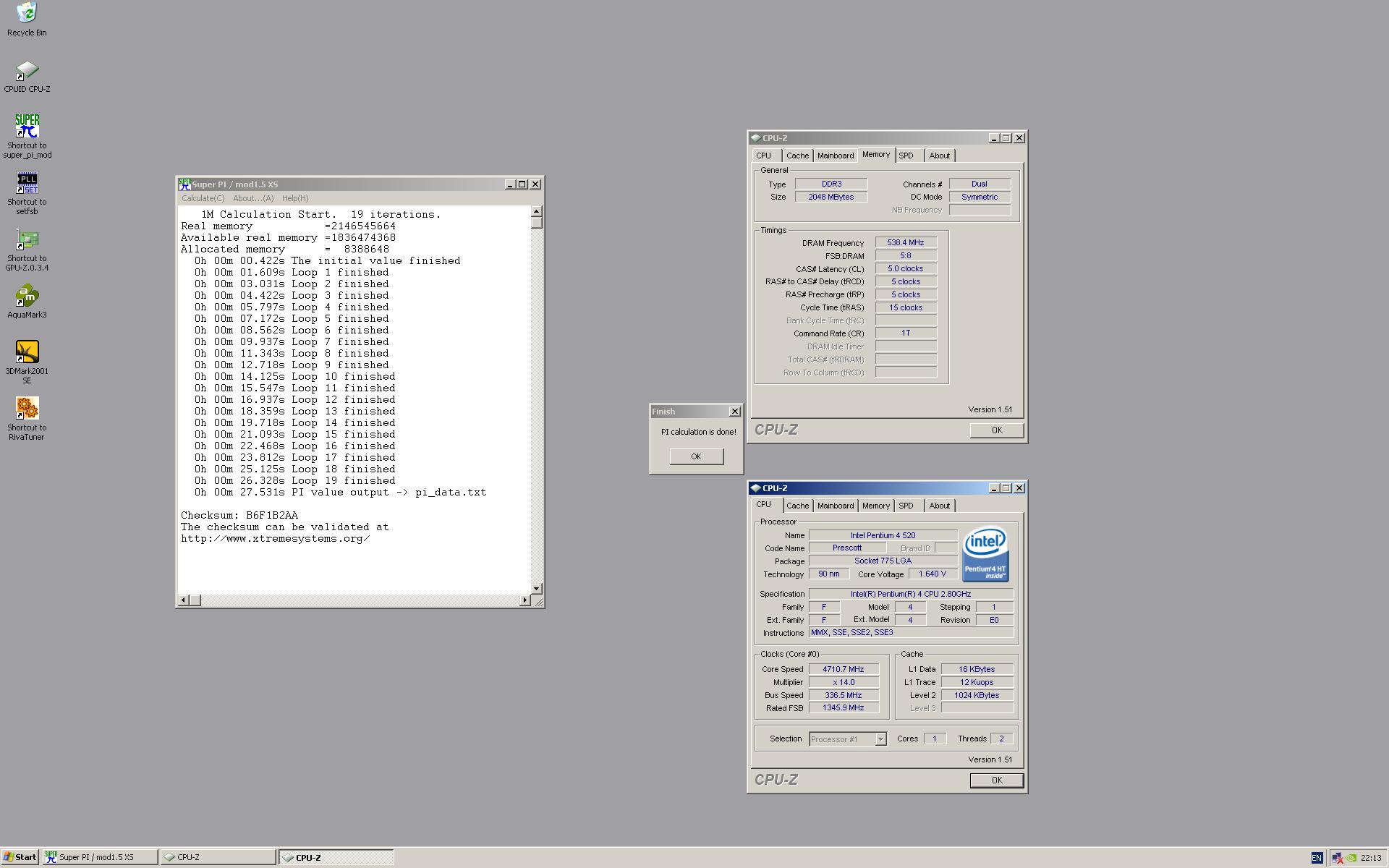Screen dimensions: 1389x868
Task: Maximize the Super PI window
Action: tap(522, 184)
